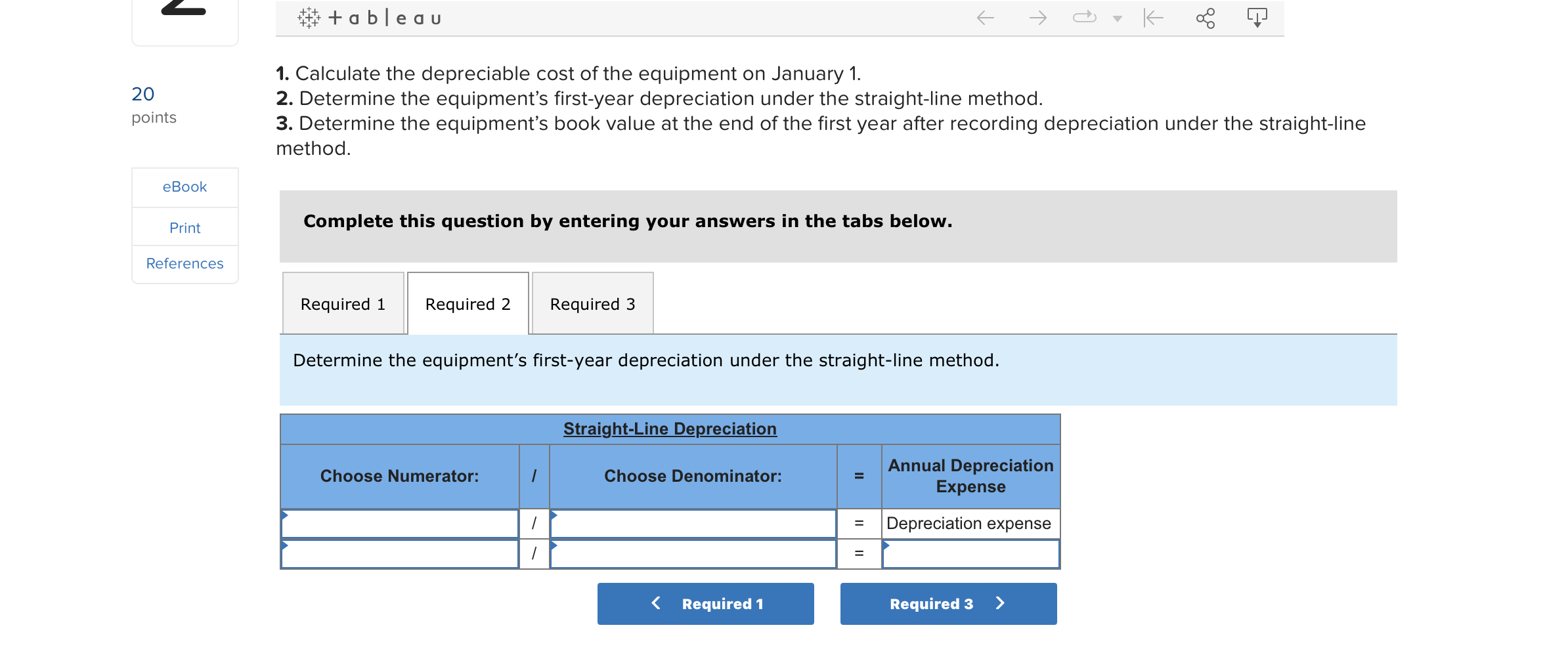Click the revert-to-start icon
Viewport: 1568px width, 659px height.
tap(1154, 17)
